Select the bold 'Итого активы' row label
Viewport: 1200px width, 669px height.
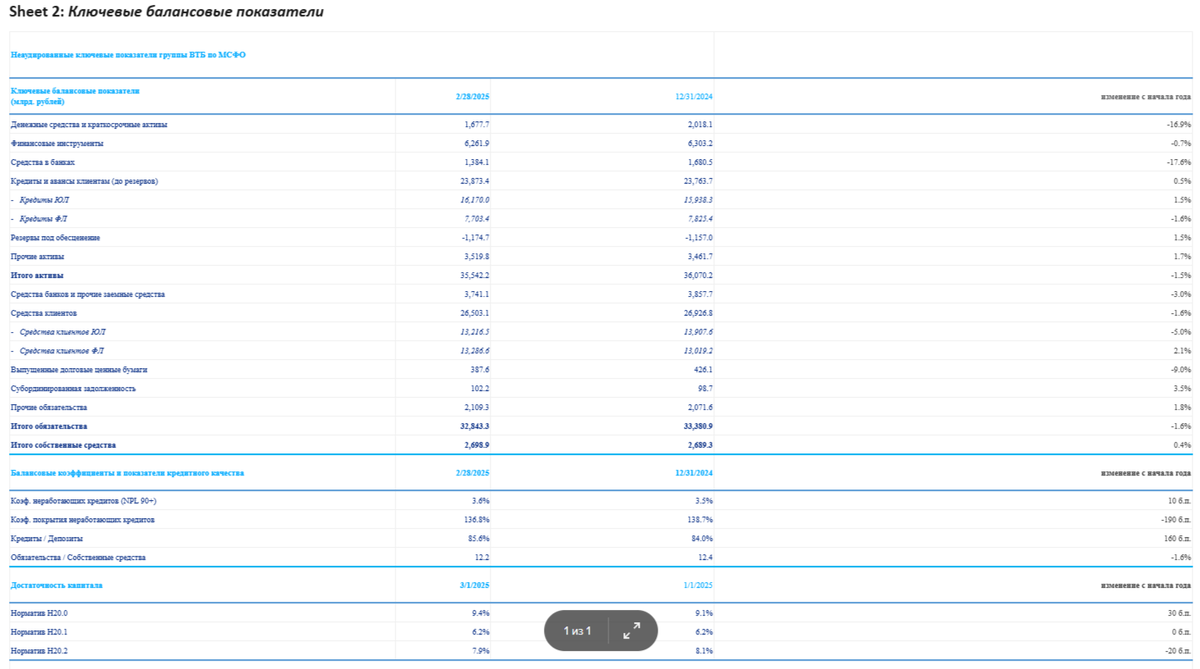pos(37,275)
